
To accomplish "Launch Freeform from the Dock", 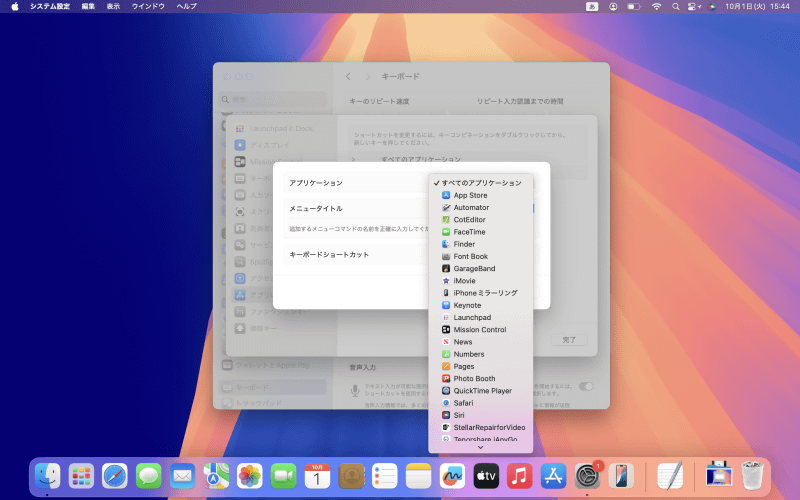I will [x=452, y=476].
